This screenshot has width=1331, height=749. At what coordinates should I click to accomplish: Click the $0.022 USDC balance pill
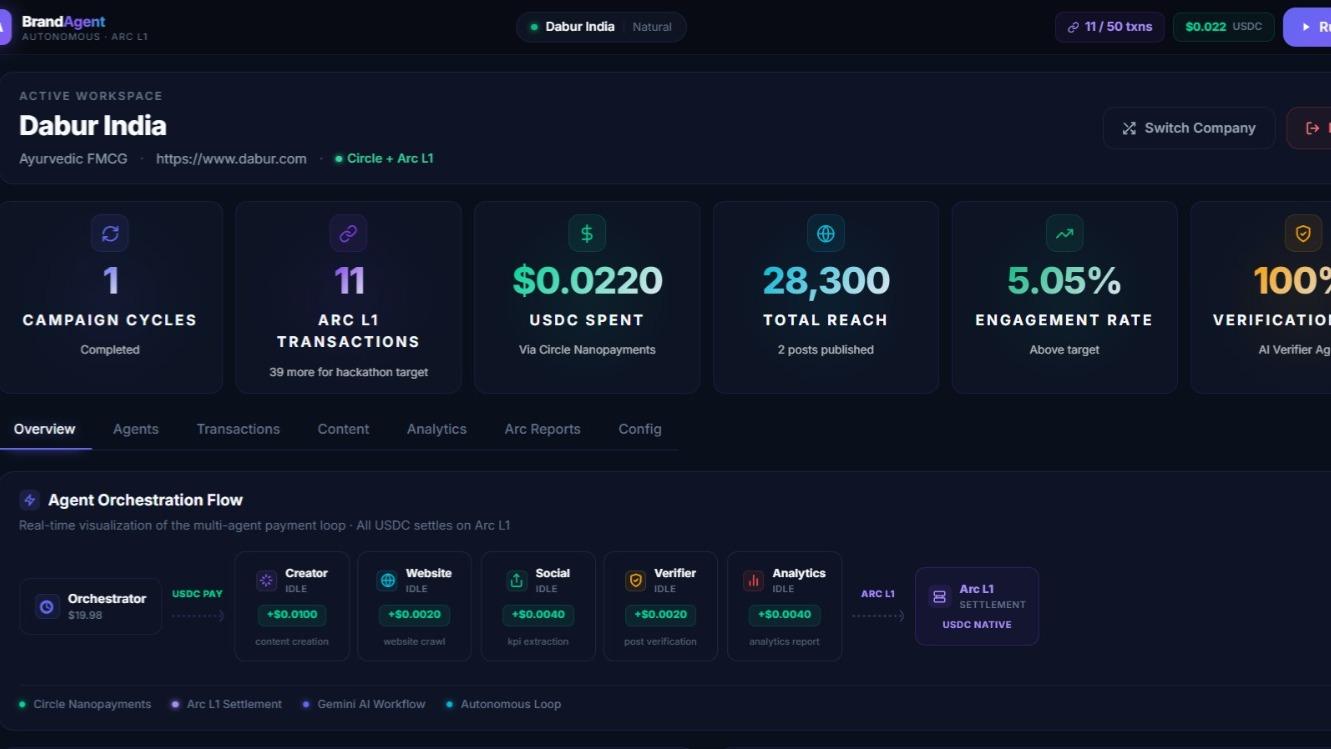point(1224,27)
